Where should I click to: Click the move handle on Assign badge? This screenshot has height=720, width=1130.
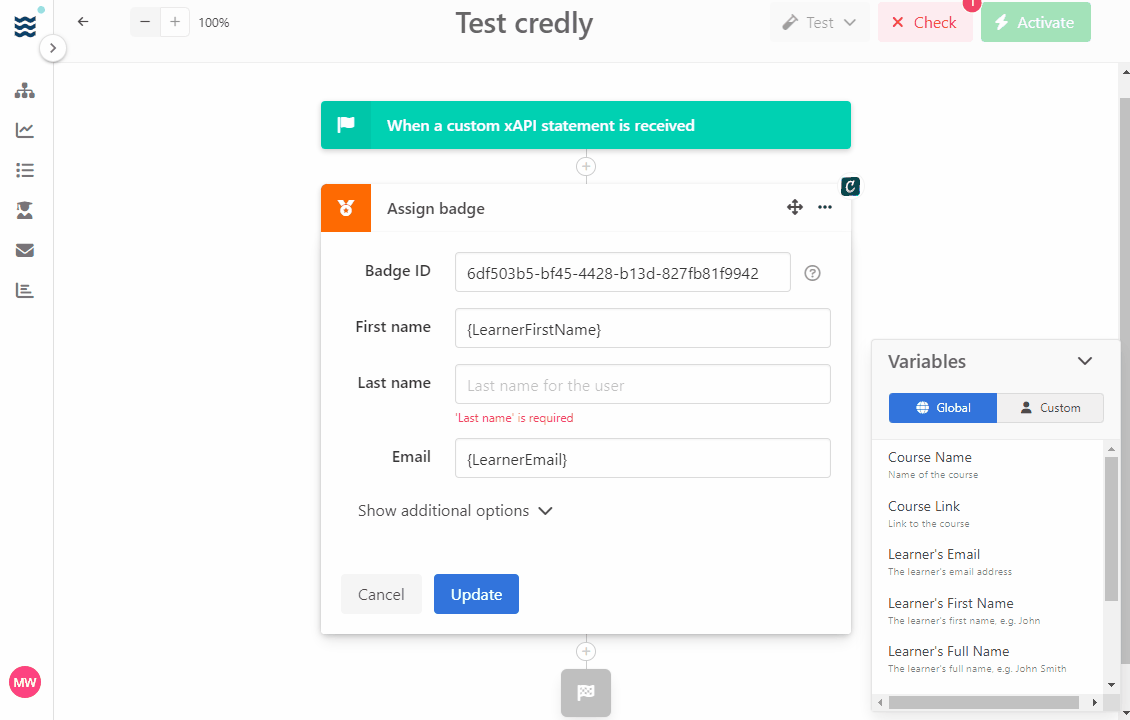click(x=795, y=208)
